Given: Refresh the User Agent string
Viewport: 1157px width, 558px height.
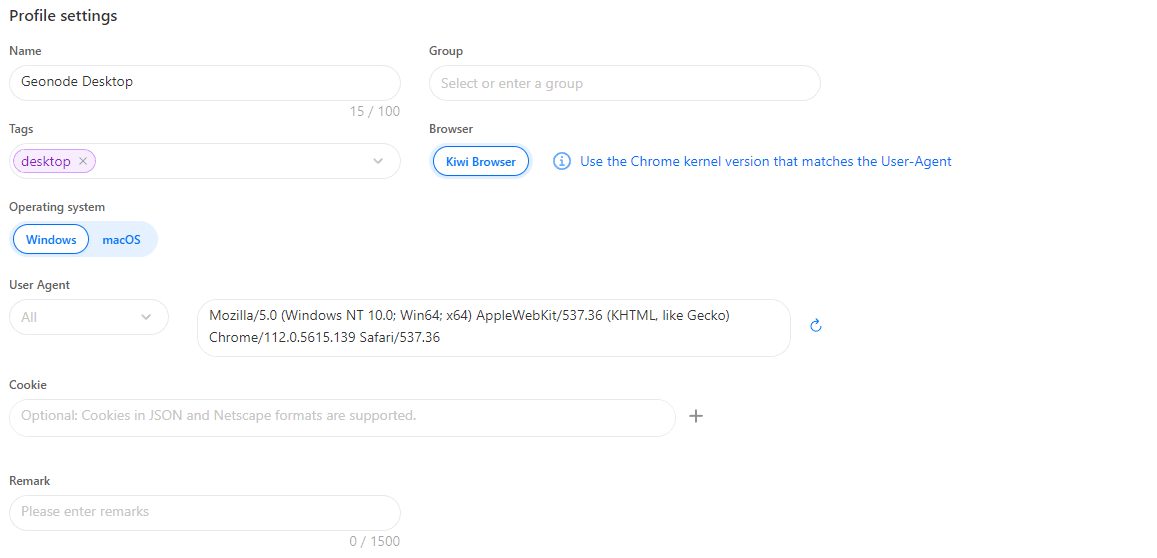Looking at the screenshot, I should point(815,326).
